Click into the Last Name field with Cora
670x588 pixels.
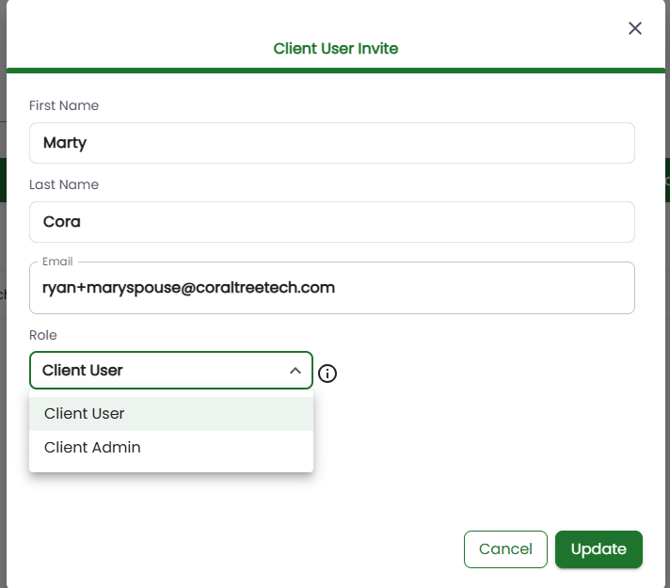(331, 222)
